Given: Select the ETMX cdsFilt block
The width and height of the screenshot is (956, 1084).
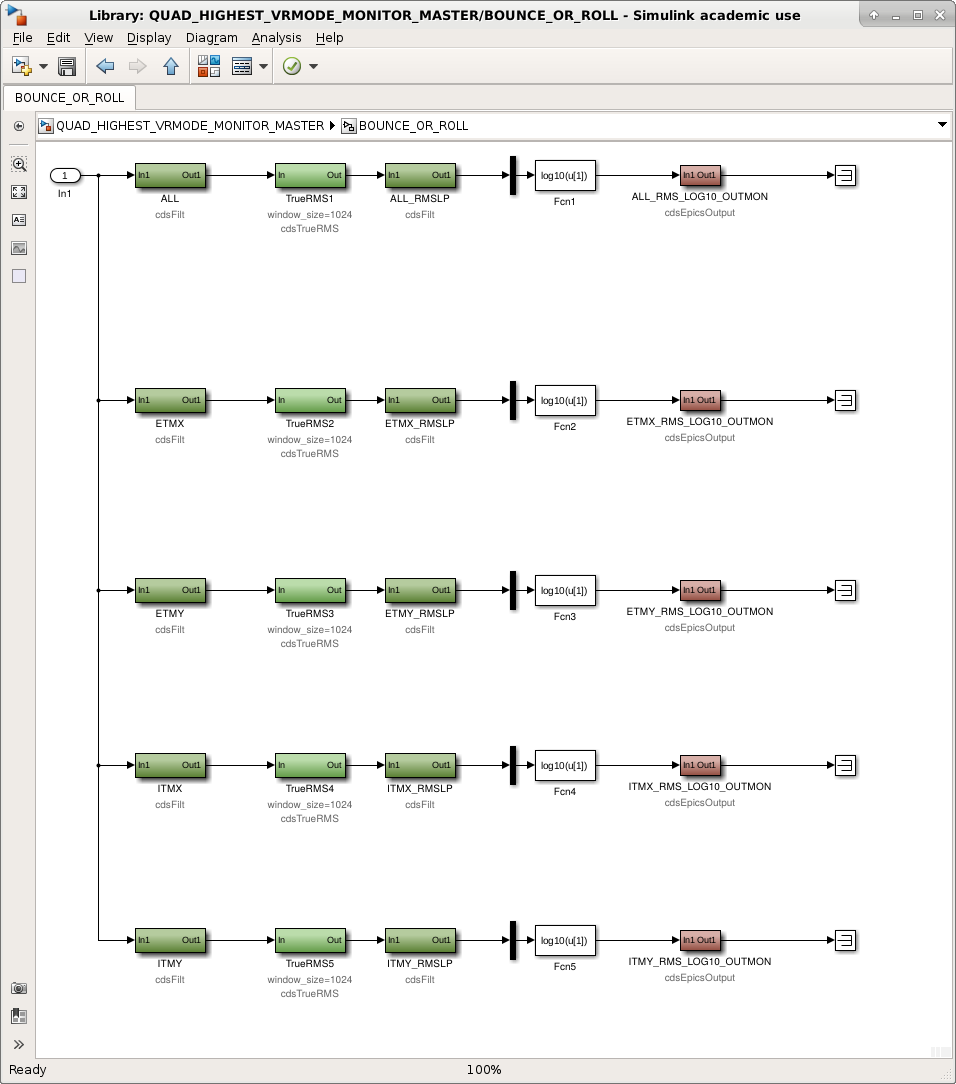Looking at the screenshot, I should [170, 400].
